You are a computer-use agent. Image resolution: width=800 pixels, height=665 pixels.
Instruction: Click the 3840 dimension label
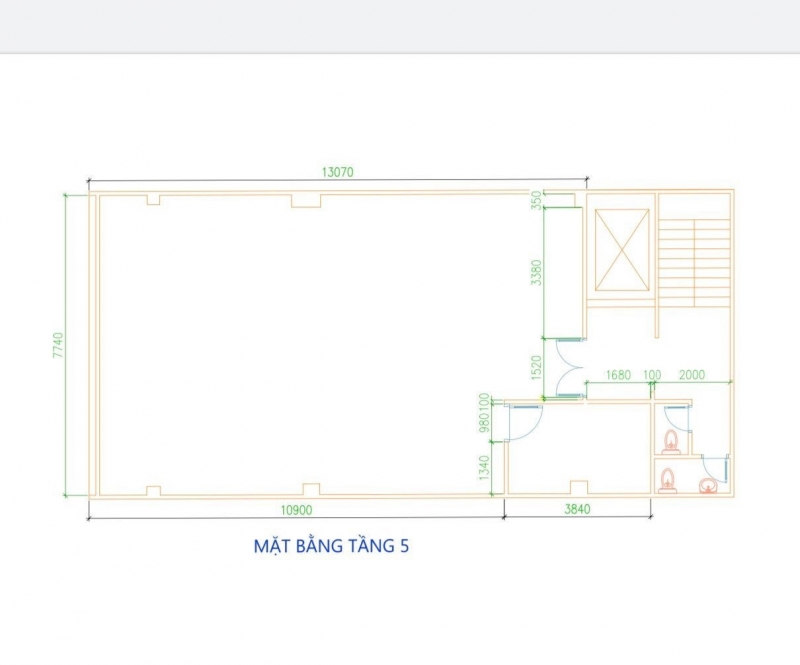(577, 510)
